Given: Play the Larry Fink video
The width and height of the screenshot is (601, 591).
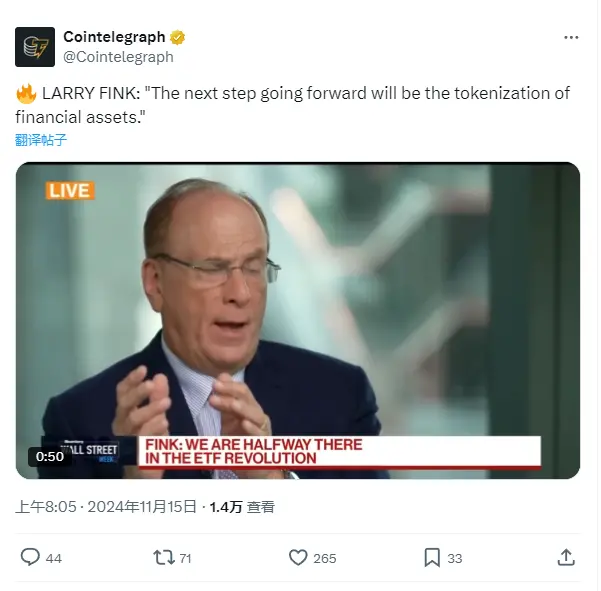Looking at the screenshot, I should (x=298, y=320).
